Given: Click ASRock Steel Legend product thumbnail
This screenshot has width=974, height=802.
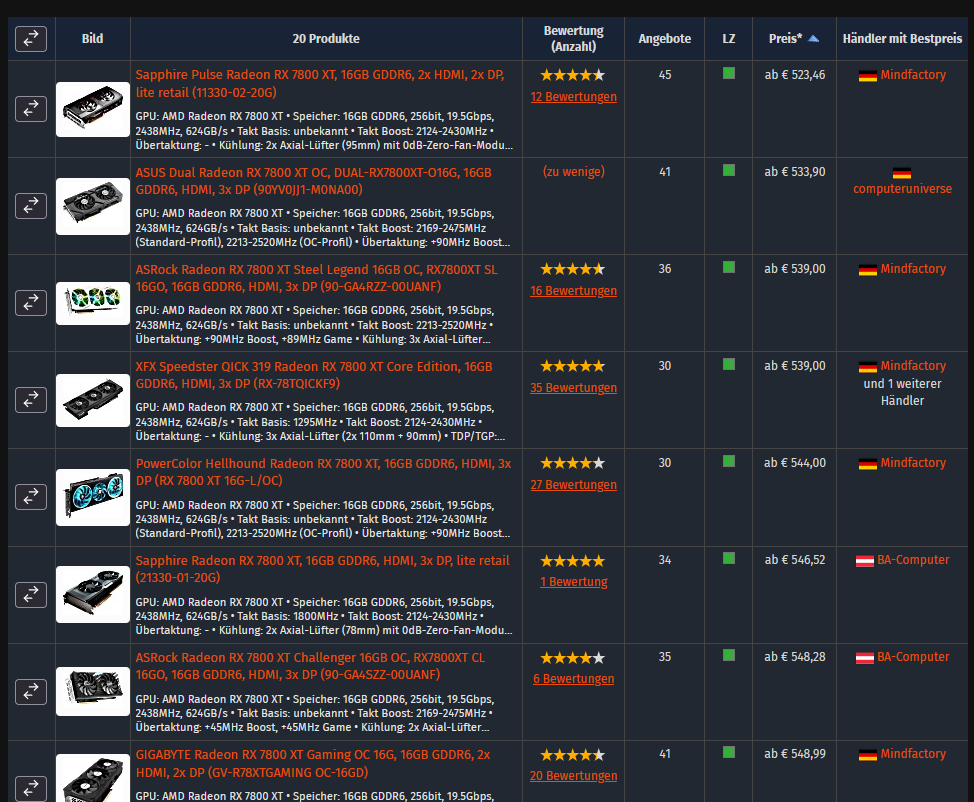Looking at the screenshot, I should [93, 303].
